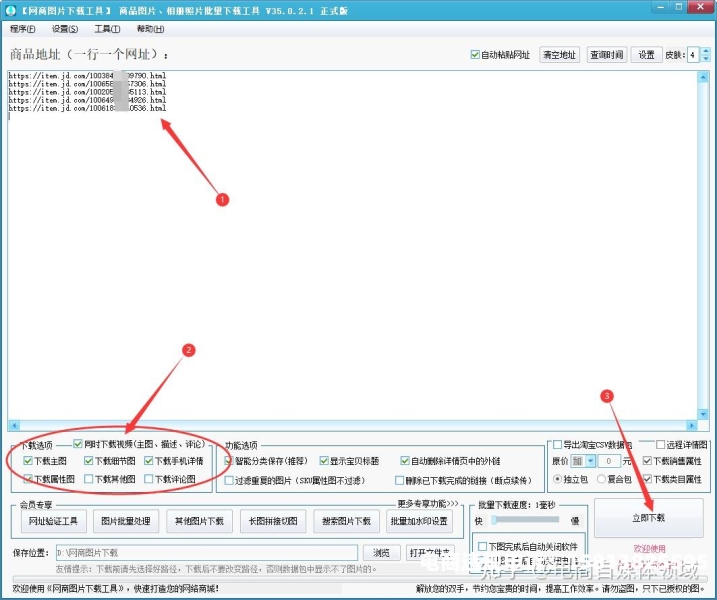
Task: Select the 独立包 radio button
Action: click(557, 479)
